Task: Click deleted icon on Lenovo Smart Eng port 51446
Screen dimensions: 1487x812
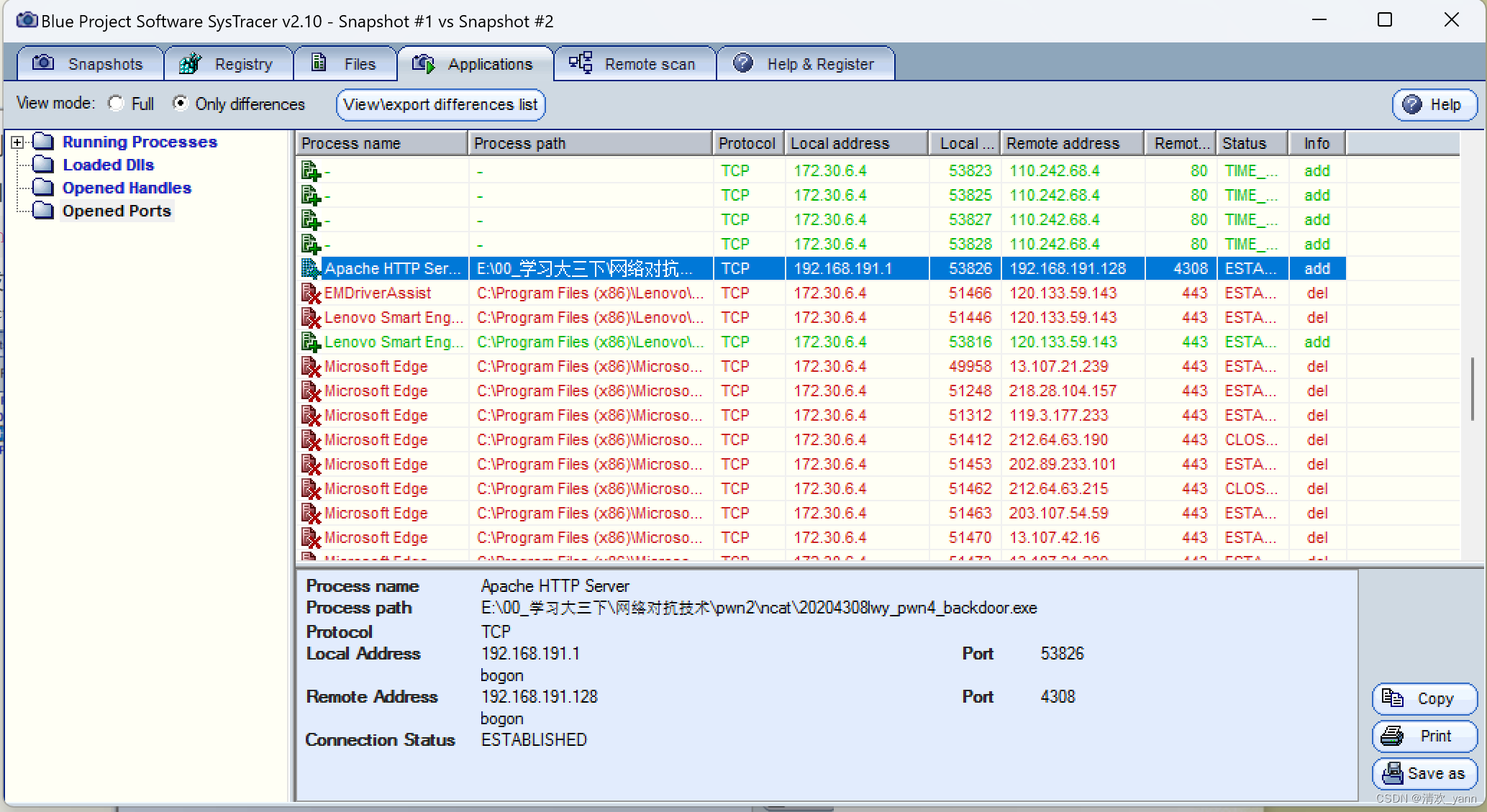Action: [311, 318]
